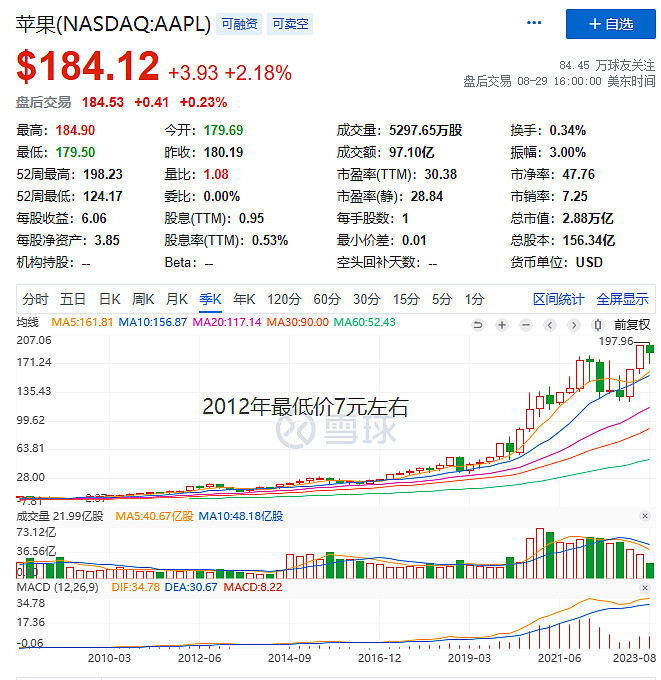Viewport: 661px width, 680px height.
Task: Close the 成交量 volume panel
Action: pos(645,516)
